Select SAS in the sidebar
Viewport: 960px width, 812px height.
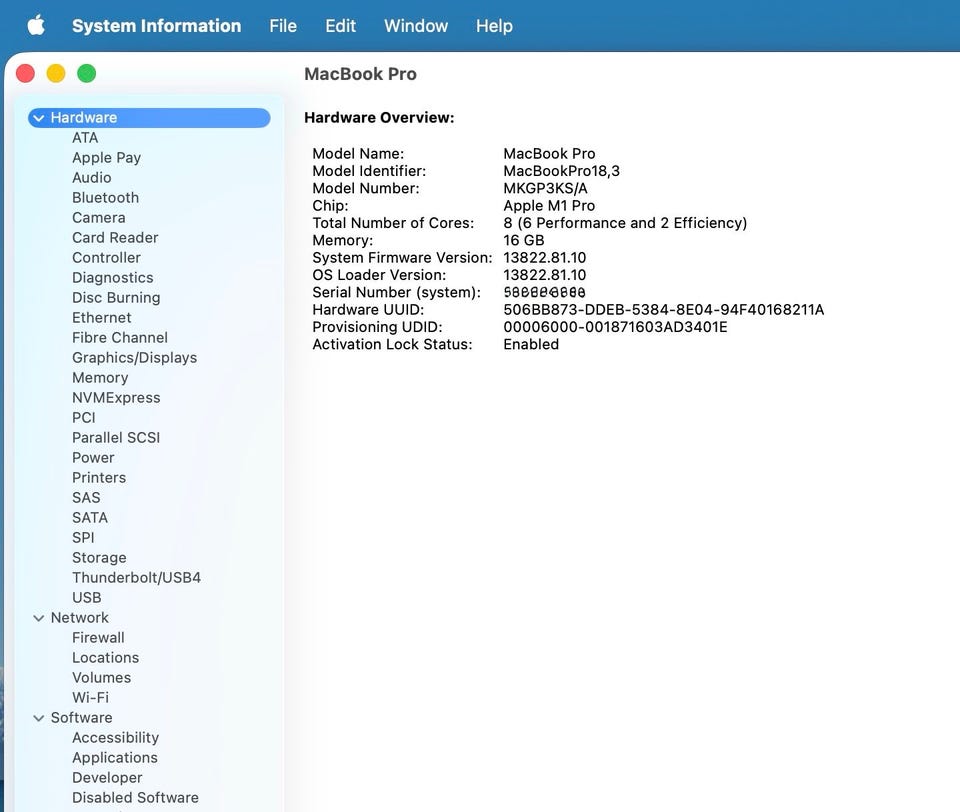click(x=86, y=498)
